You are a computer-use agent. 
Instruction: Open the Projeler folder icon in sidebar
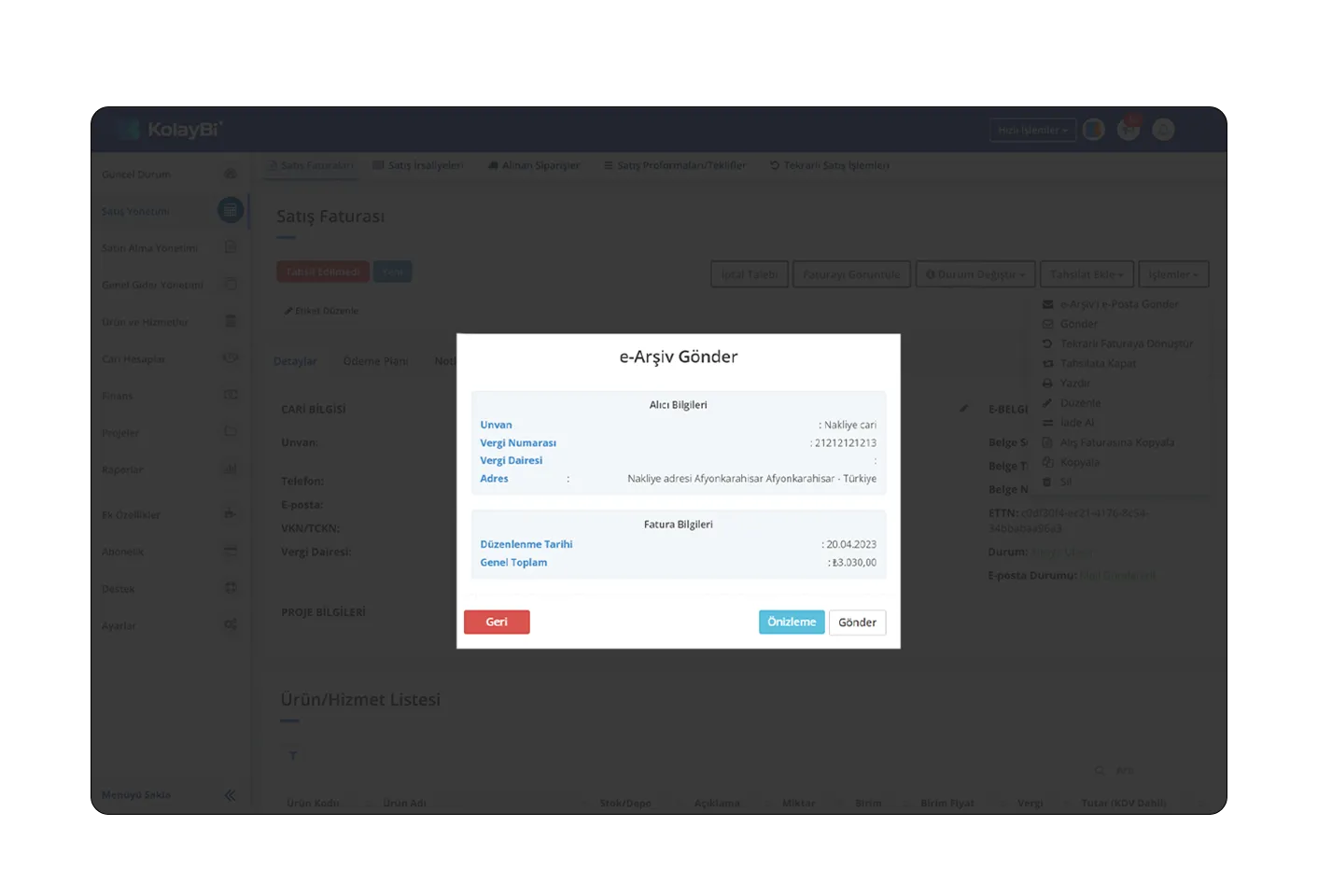(231, 431)
